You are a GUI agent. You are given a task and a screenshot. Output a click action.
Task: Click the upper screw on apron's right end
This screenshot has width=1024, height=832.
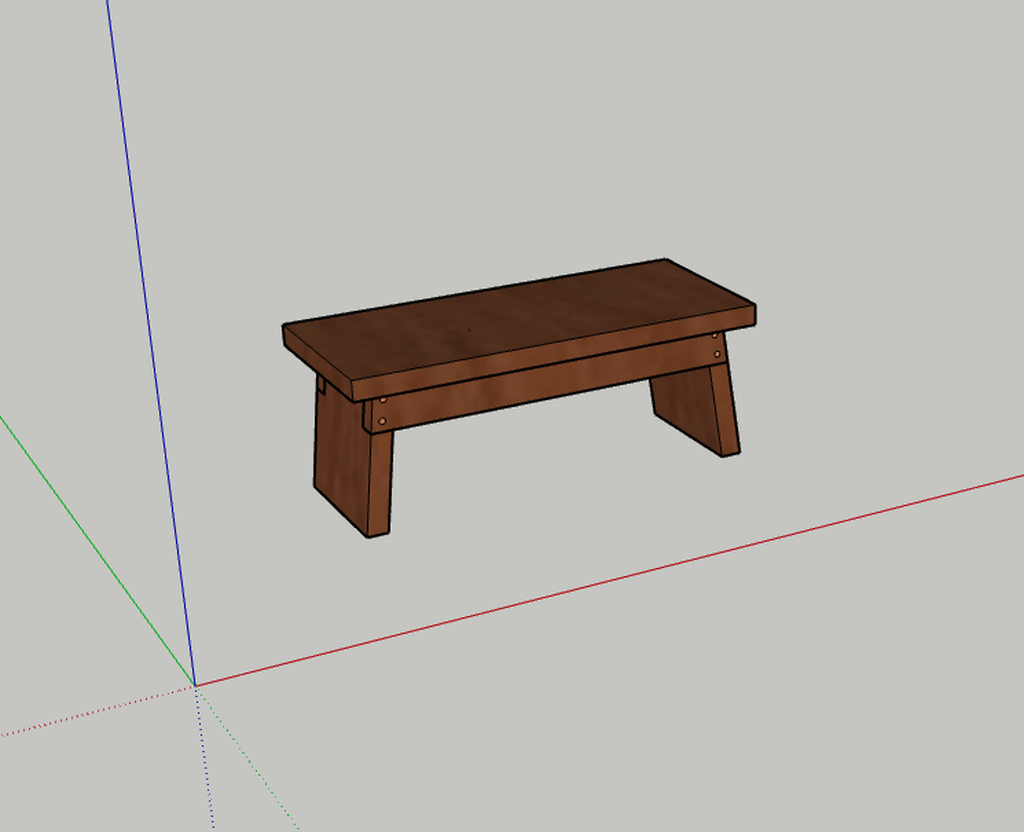click(x=715, y=336)
